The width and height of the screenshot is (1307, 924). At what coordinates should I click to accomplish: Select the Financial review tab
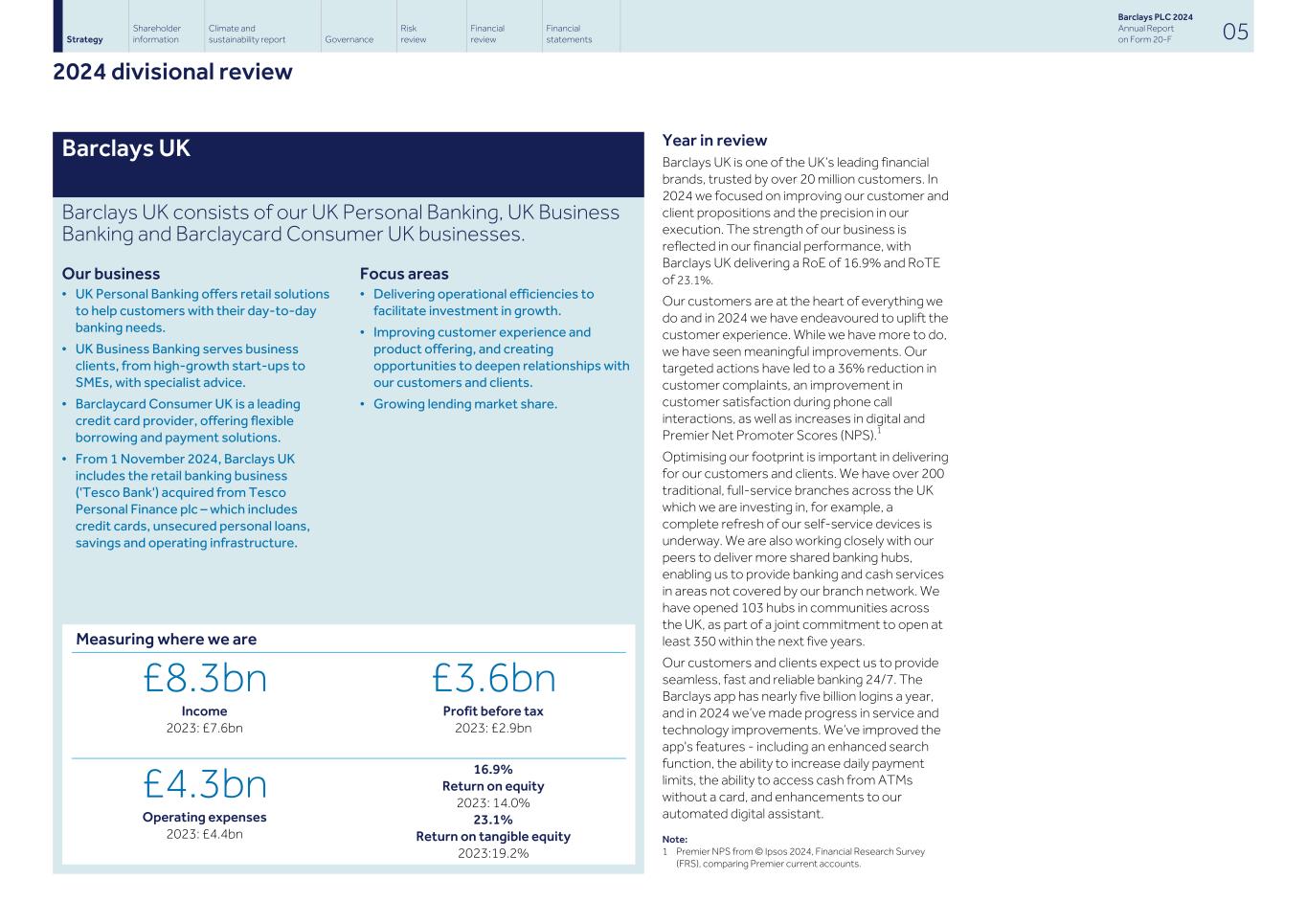coord(487,34)
